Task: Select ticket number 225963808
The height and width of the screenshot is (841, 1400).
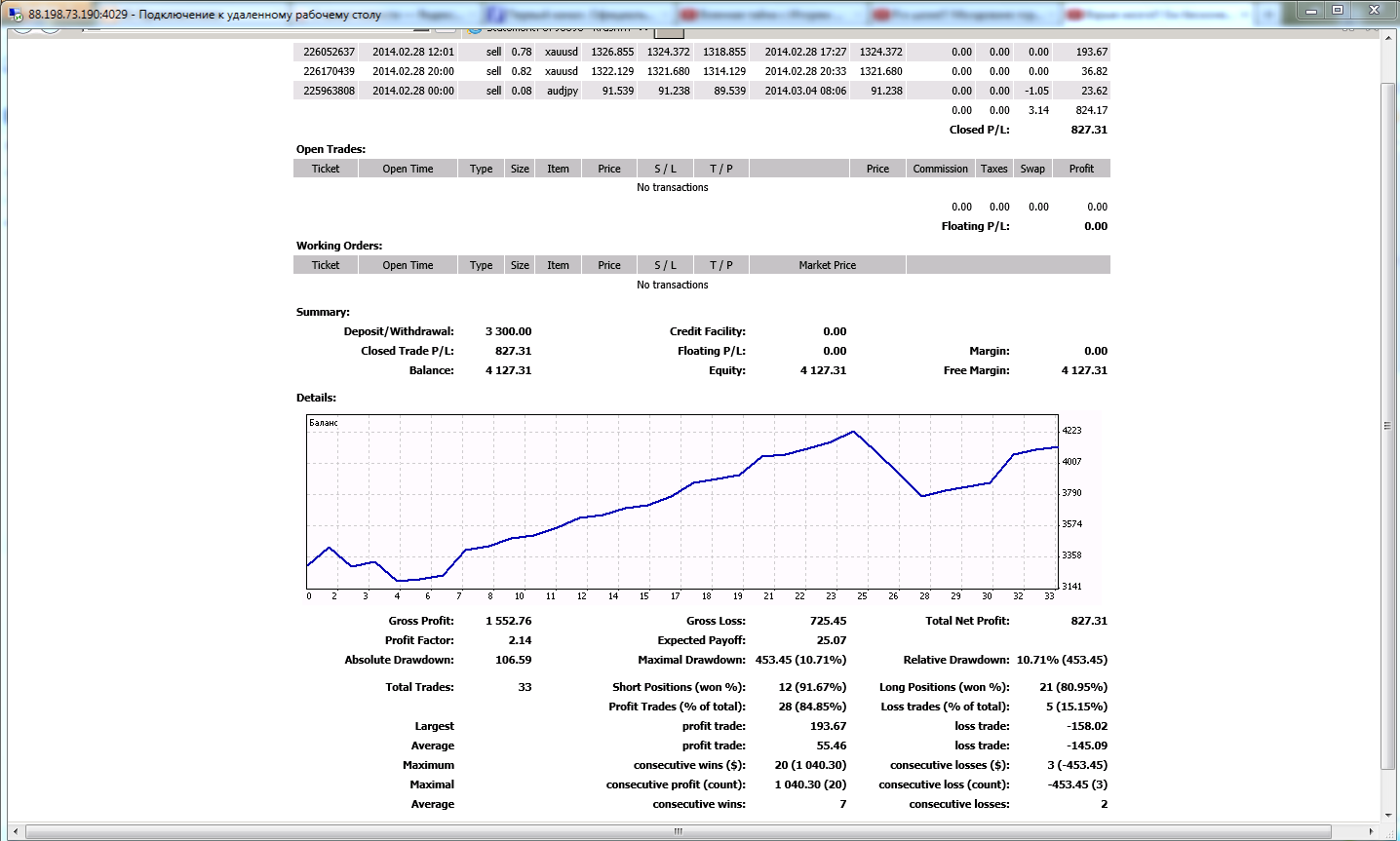Action: point(330,91)
